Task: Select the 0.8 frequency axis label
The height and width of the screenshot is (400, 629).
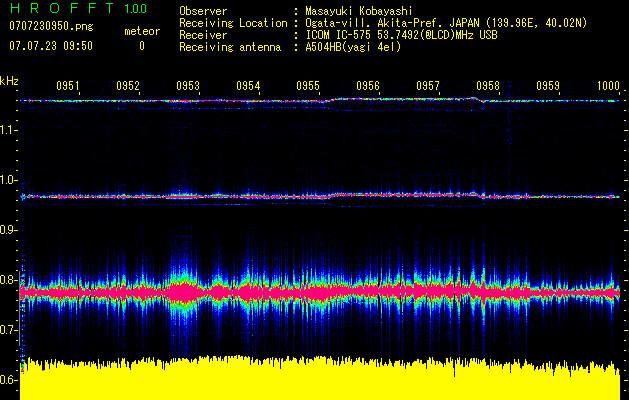Action: (x=9, y=280)
